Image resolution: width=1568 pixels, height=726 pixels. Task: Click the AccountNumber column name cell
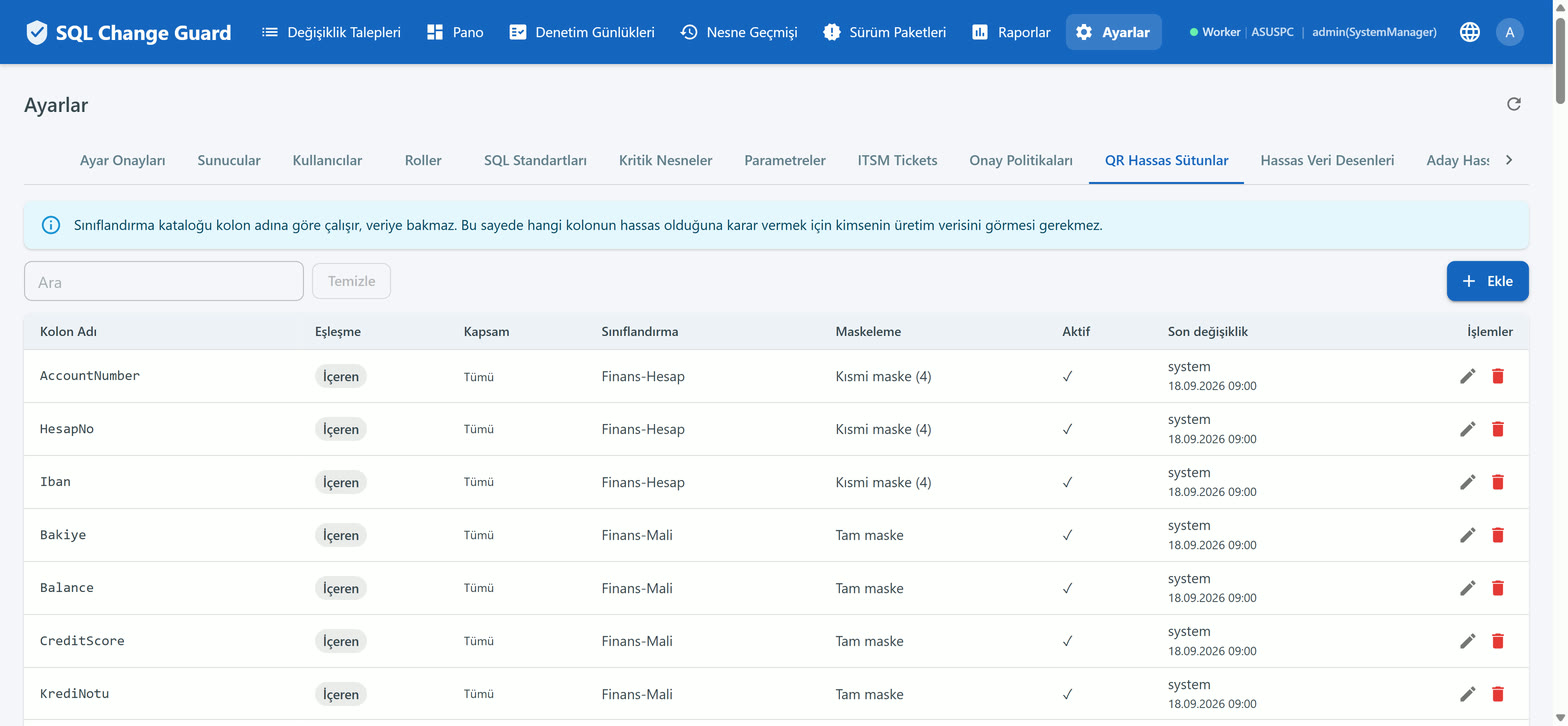click(x=90, y=376)
